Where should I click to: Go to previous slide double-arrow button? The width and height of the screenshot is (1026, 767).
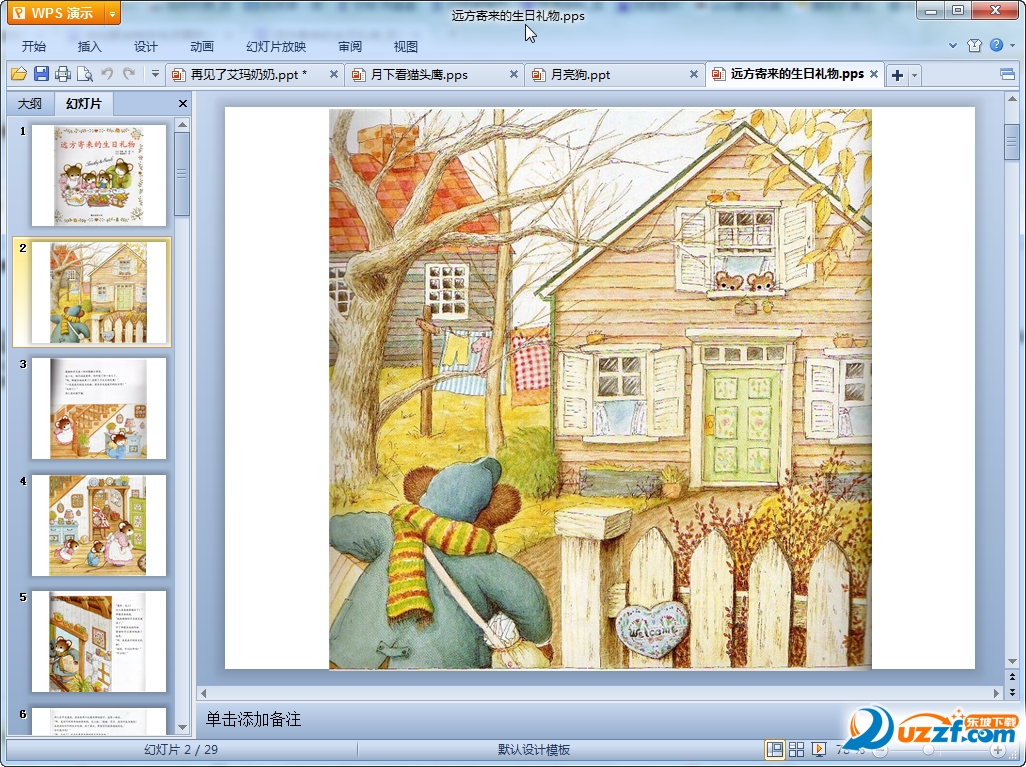(1012, 677)
